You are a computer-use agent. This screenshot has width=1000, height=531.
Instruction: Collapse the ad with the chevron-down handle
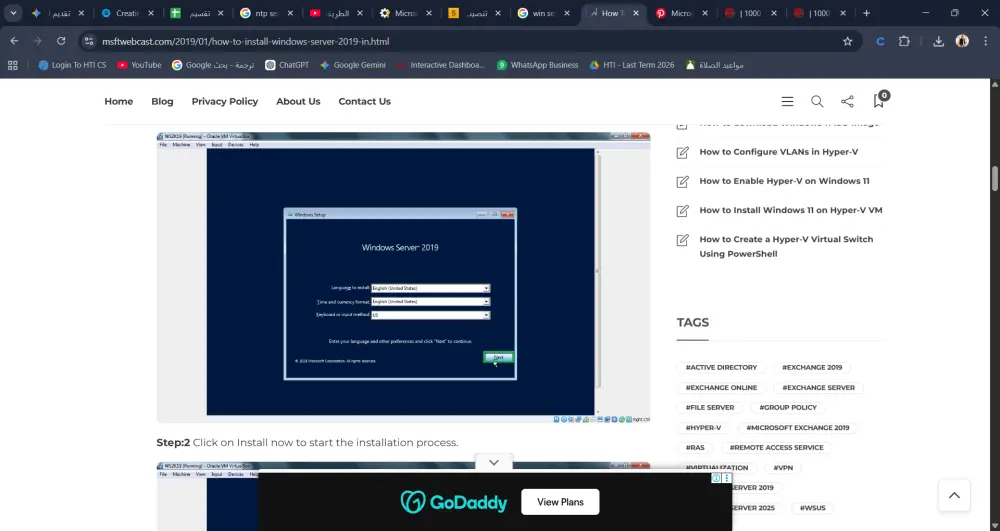pos(494,463)
